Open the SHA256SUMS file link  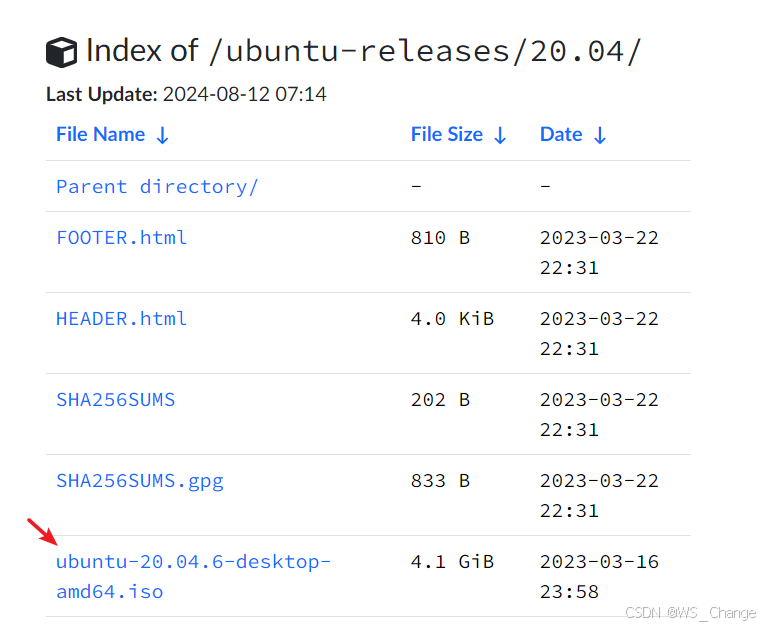click(x=116, y=400)
